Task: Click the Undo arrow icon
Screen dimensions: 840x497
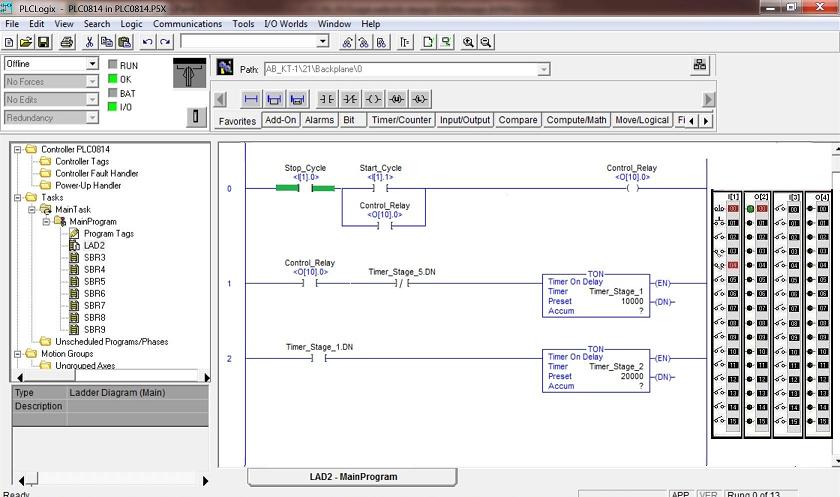Action: (148, 42)
